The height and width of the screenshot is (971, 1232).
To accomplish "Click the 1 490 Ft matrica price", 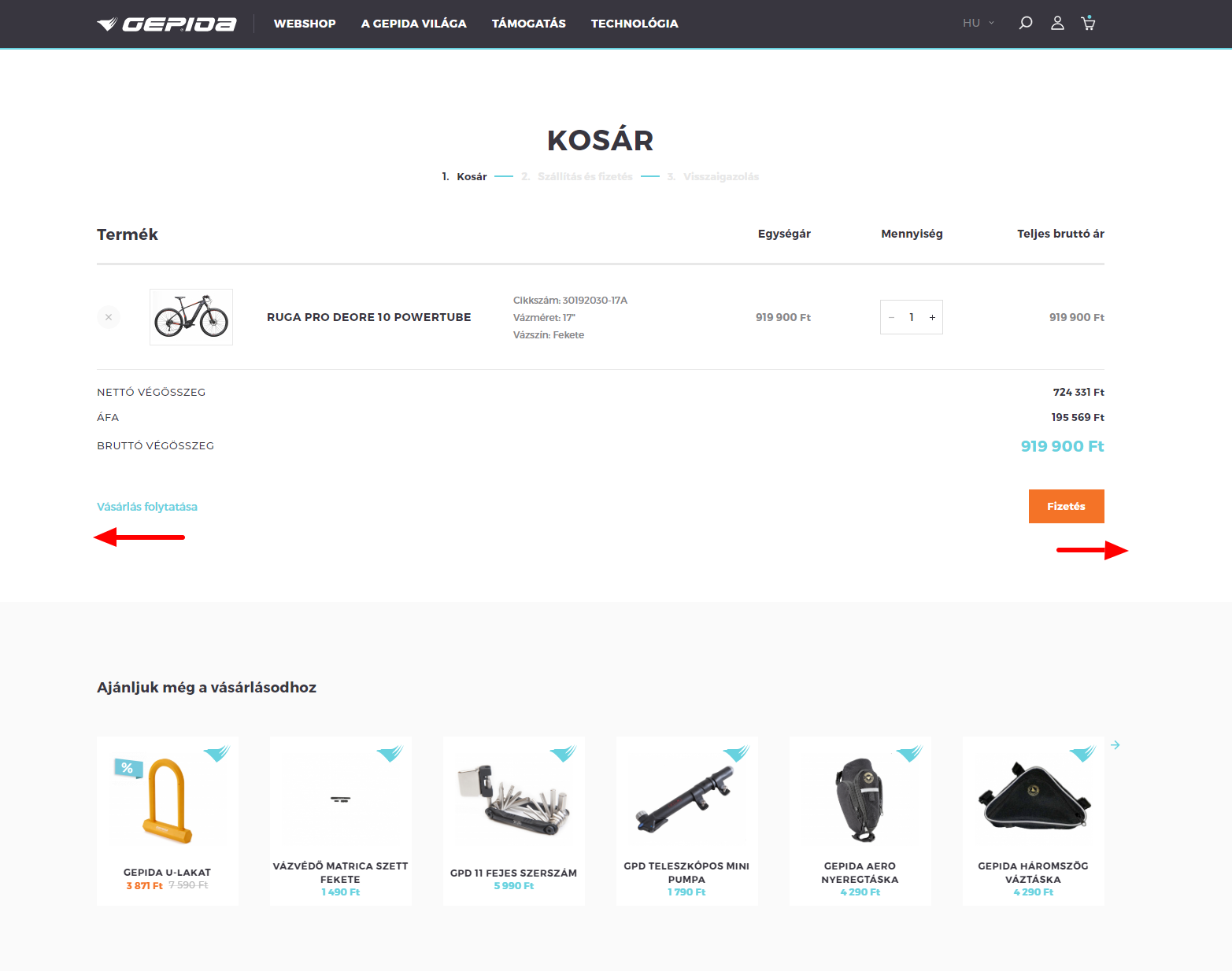I will point(341,892).
